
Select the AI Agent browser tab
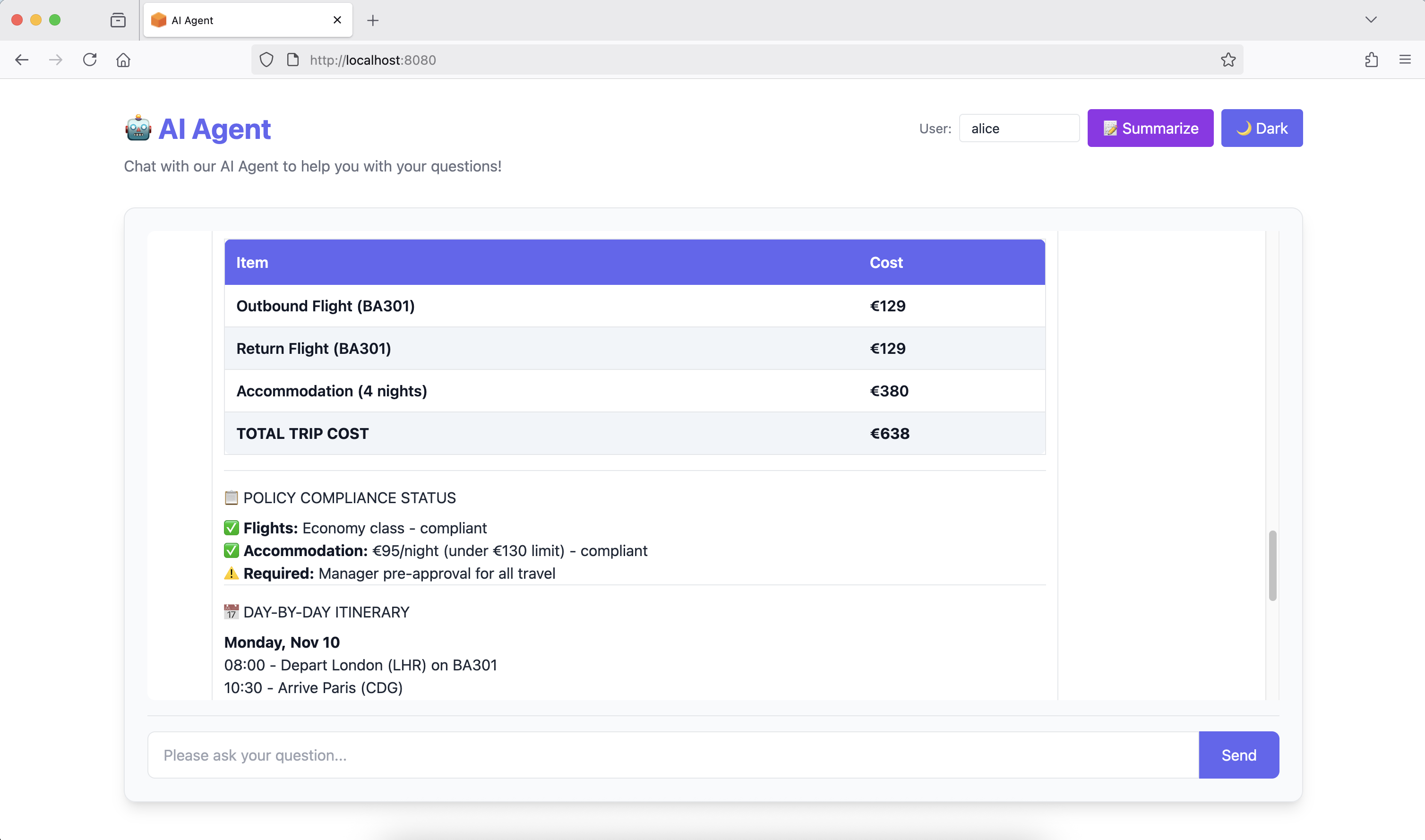[x=238, y=20]
